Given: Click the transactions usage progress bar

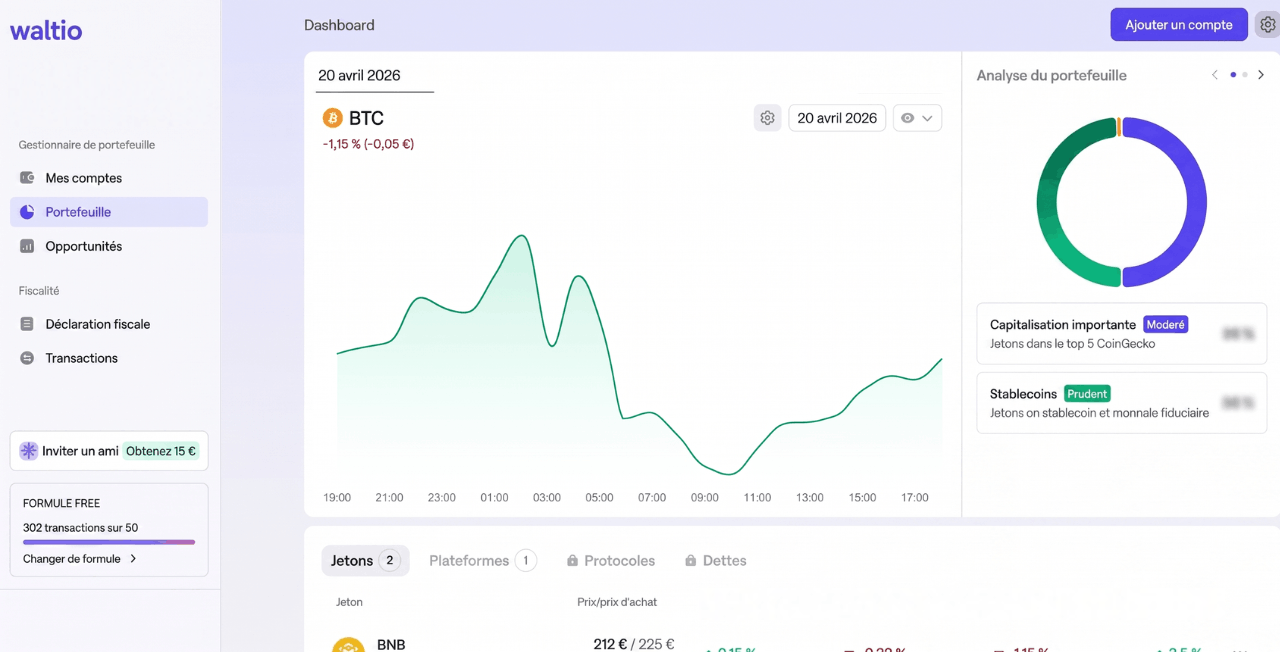Looking at the screenshot, I should click(x=109, y=542).
